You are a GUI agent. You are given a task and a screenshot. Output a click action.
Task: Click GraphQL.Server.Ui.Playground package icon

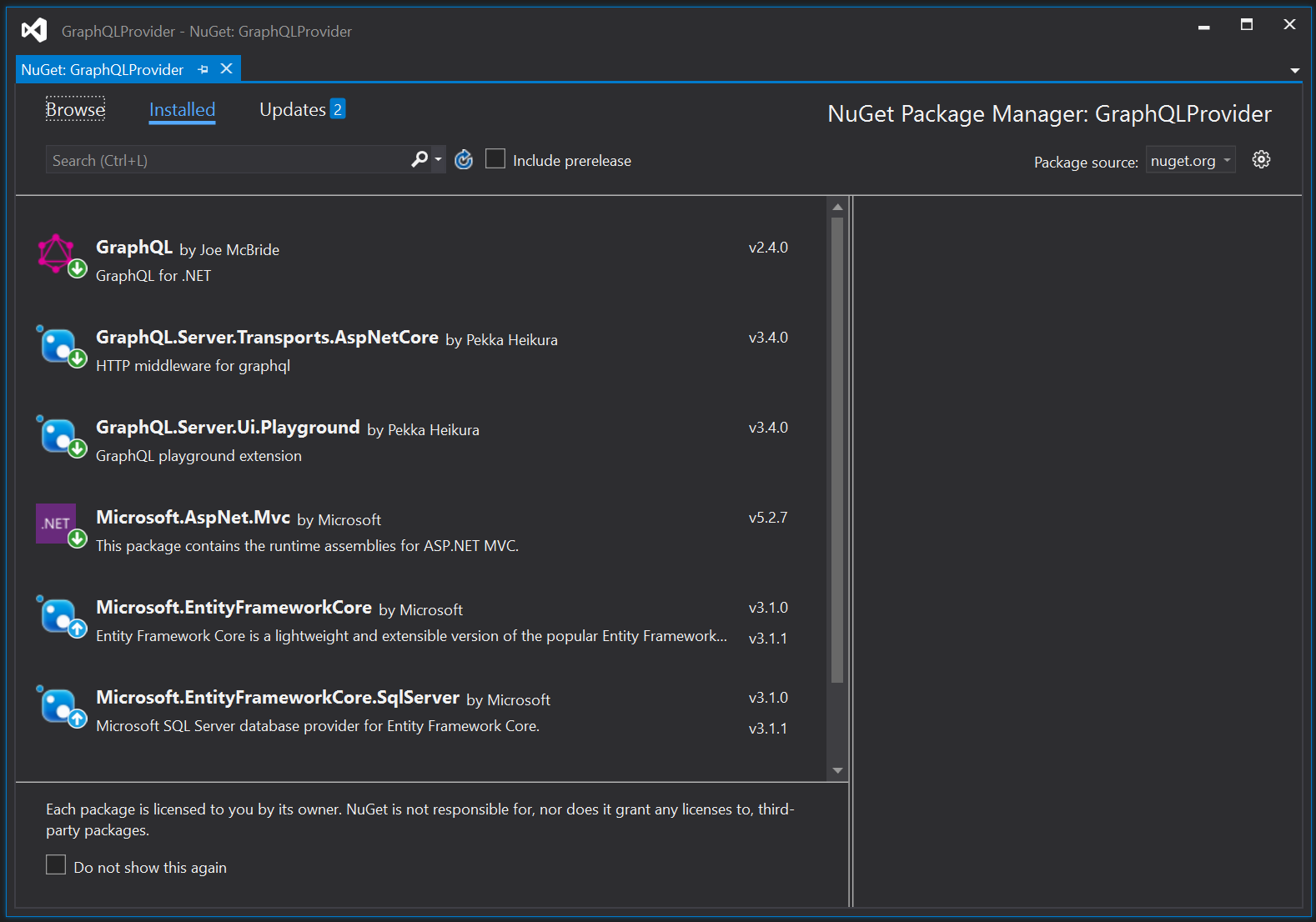coord(60,435)
